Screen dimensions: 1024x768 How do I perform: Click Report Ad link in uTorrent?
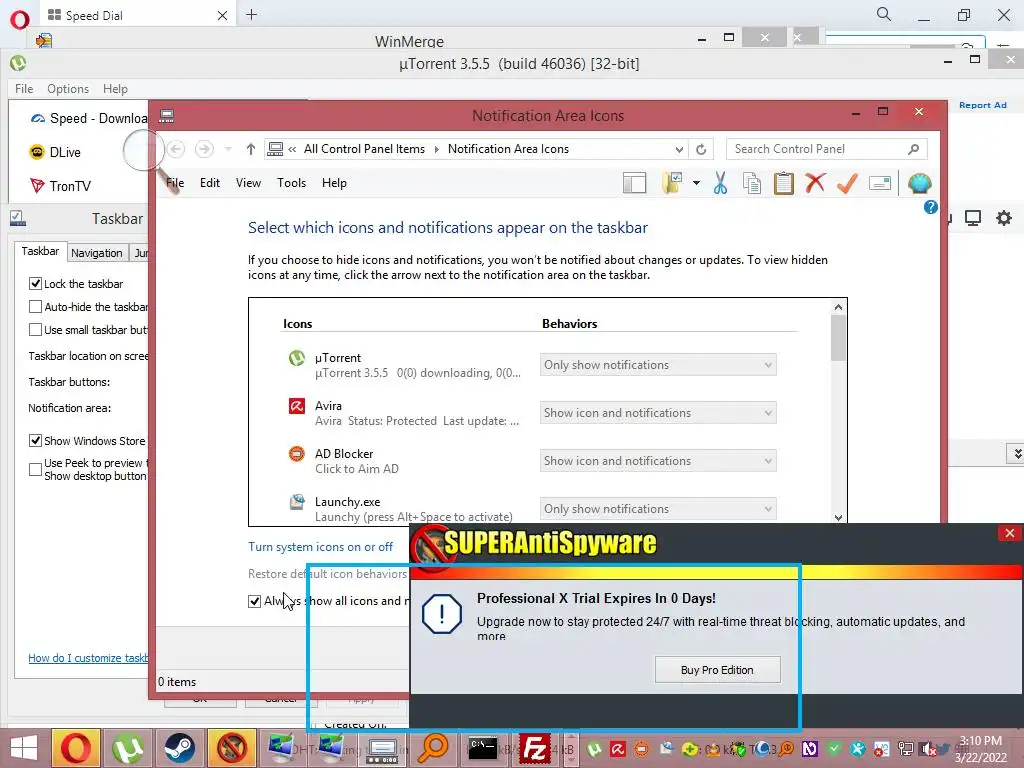982,105
